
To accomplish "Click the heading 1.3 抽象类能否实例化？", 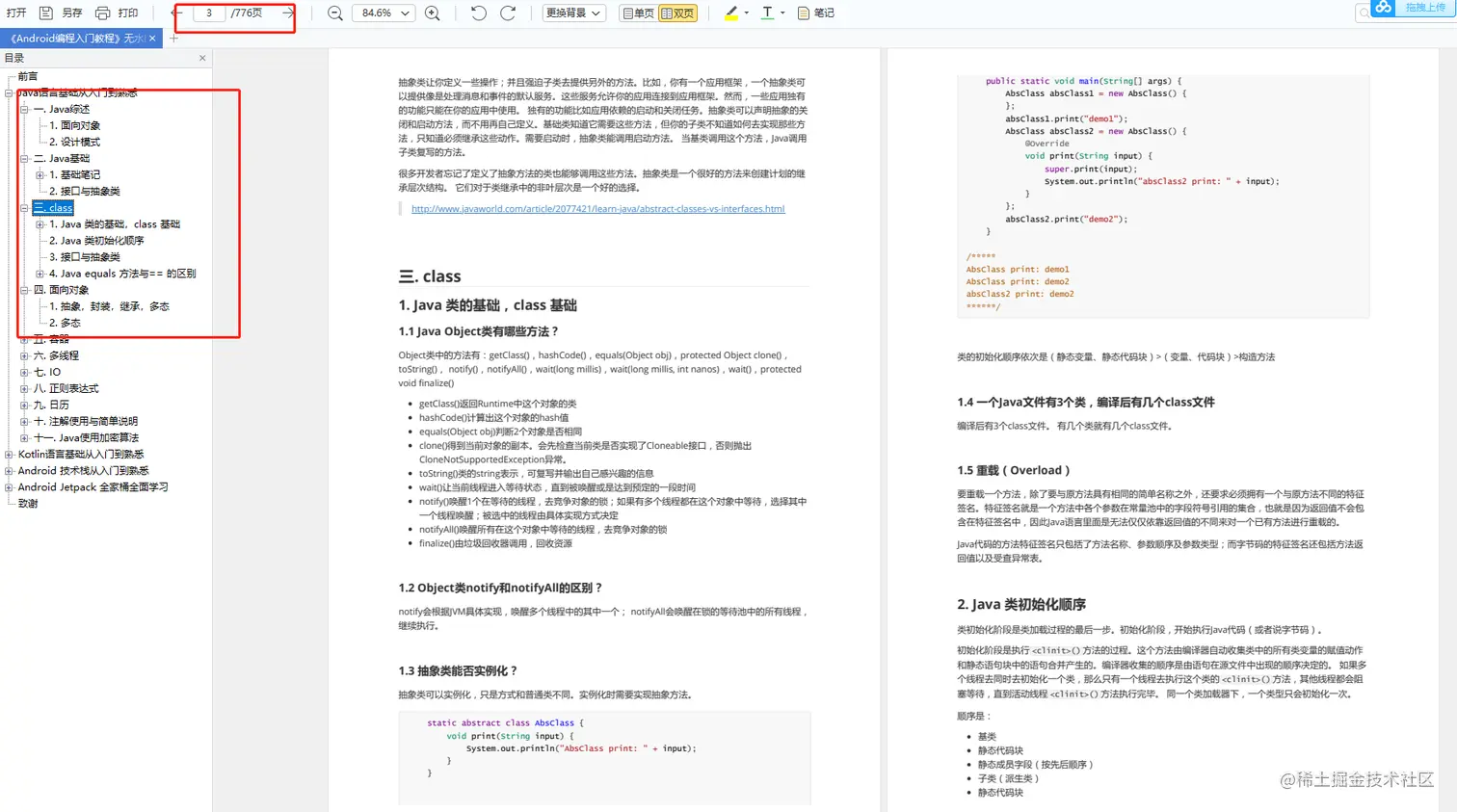I will pos(458,670).
